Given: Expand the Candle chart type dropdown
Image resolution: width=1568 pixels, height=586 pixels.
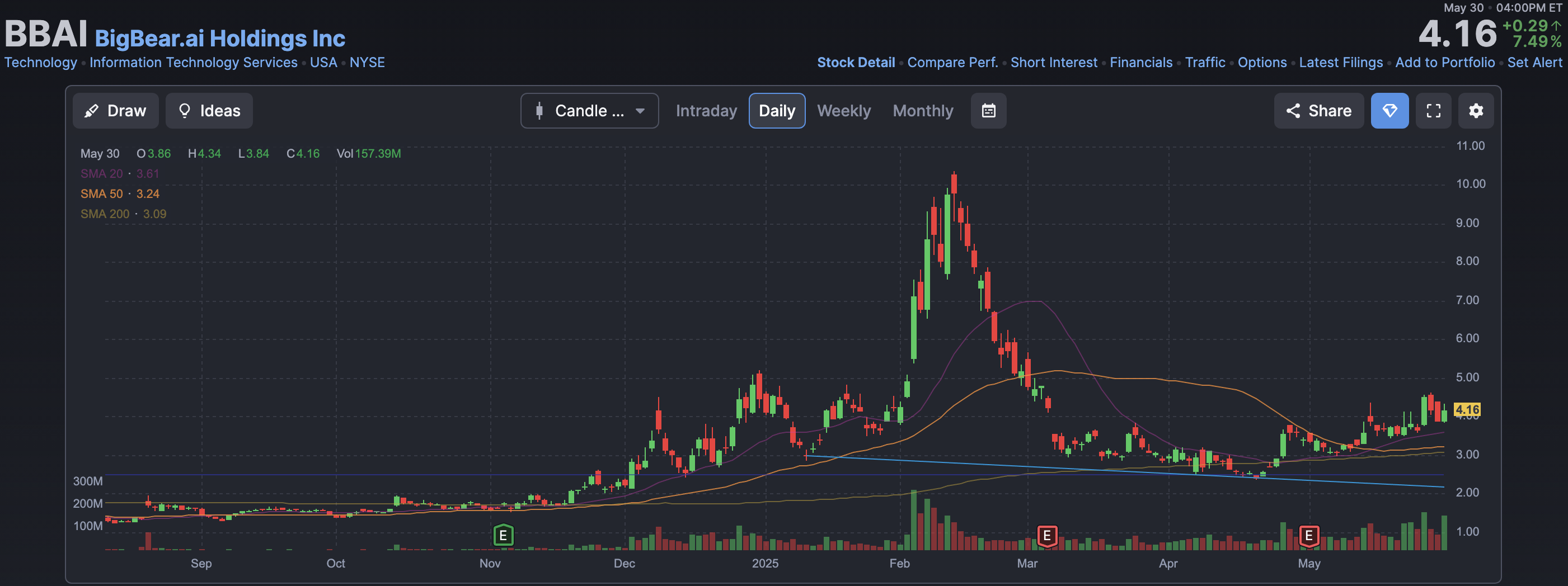Looking at the screenshot, I should click(589, 111).
